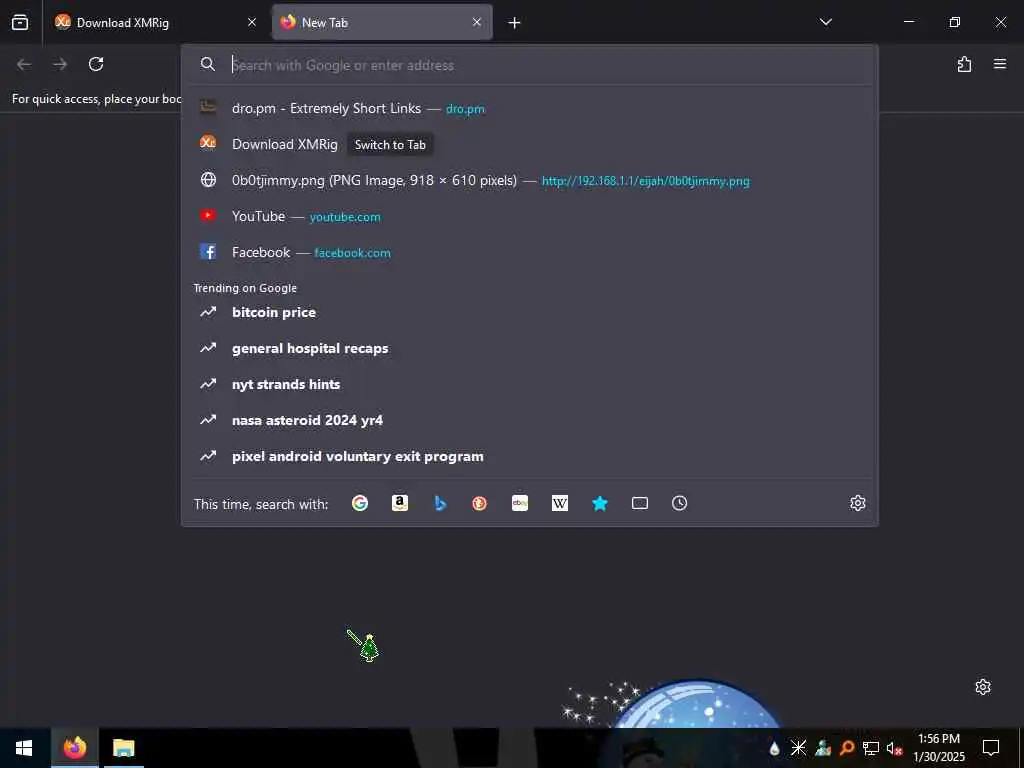The height and width of the screenshot is (768, 1024).
Task: Search trending nyt strands hints
Action: click(x=530, y=384)
